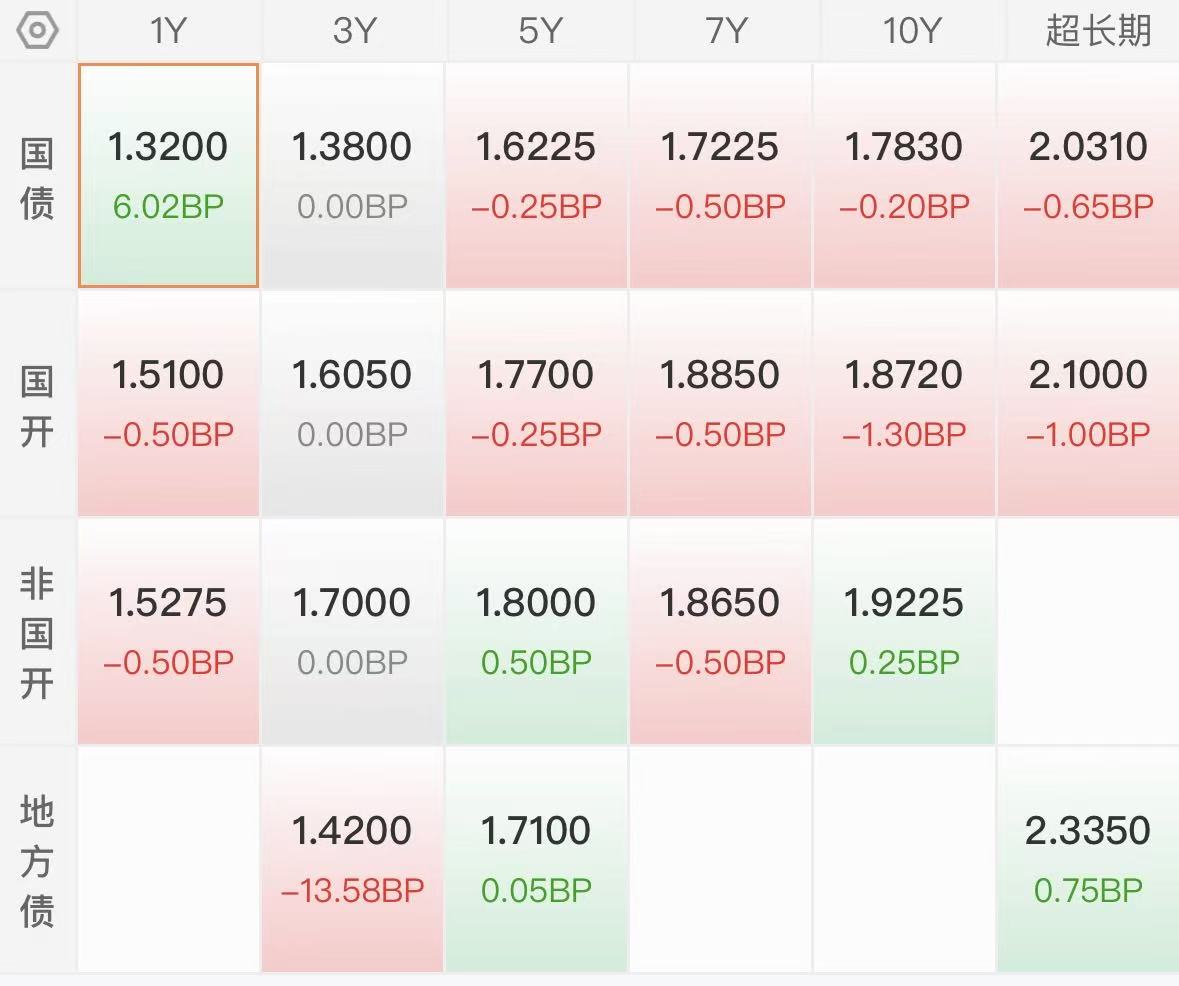
Task: Open the 地方债 3Y cell 1.4200
Action: (x=352, y=860)
